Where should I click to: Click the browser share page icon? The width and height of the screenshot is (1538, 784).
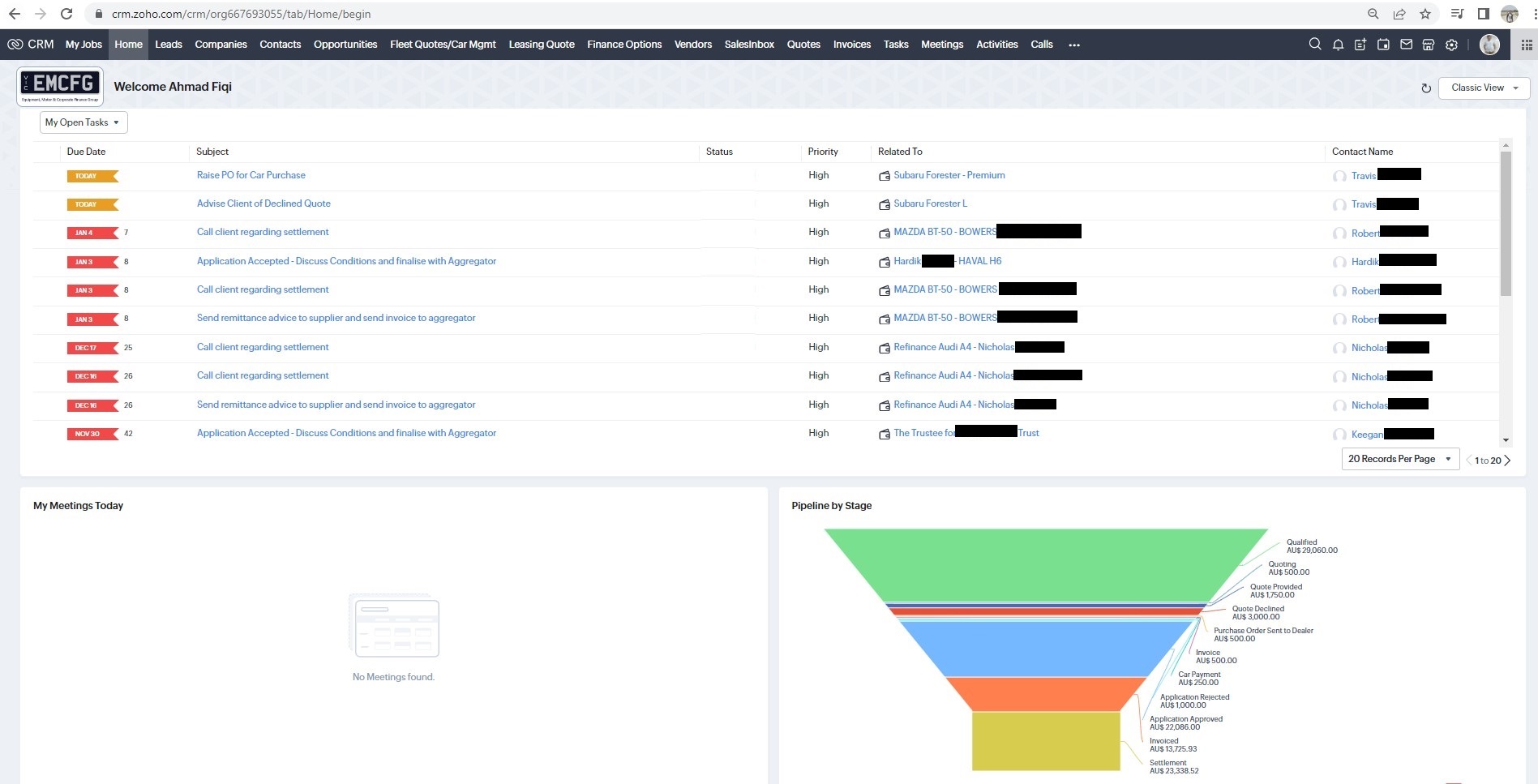pos(1399,14)
